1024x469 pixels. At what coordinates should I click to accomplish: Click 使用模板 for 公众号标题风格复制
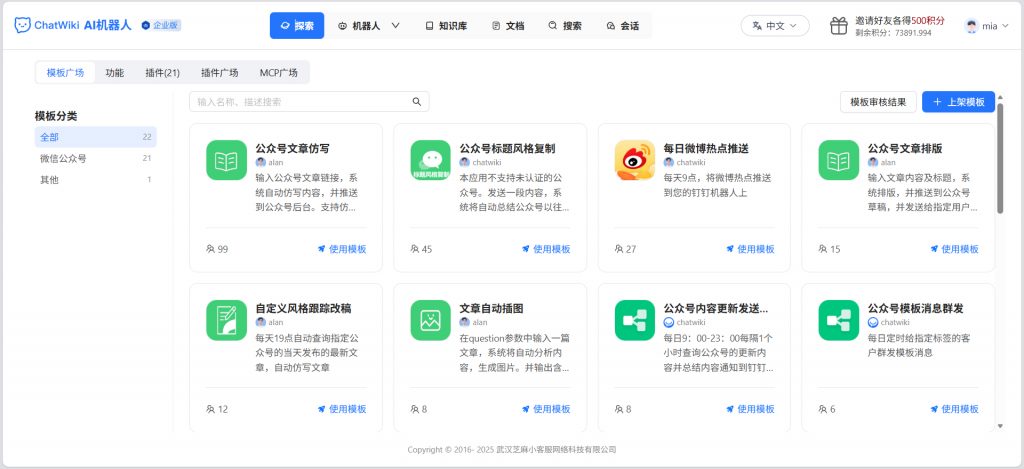(546, 249)
